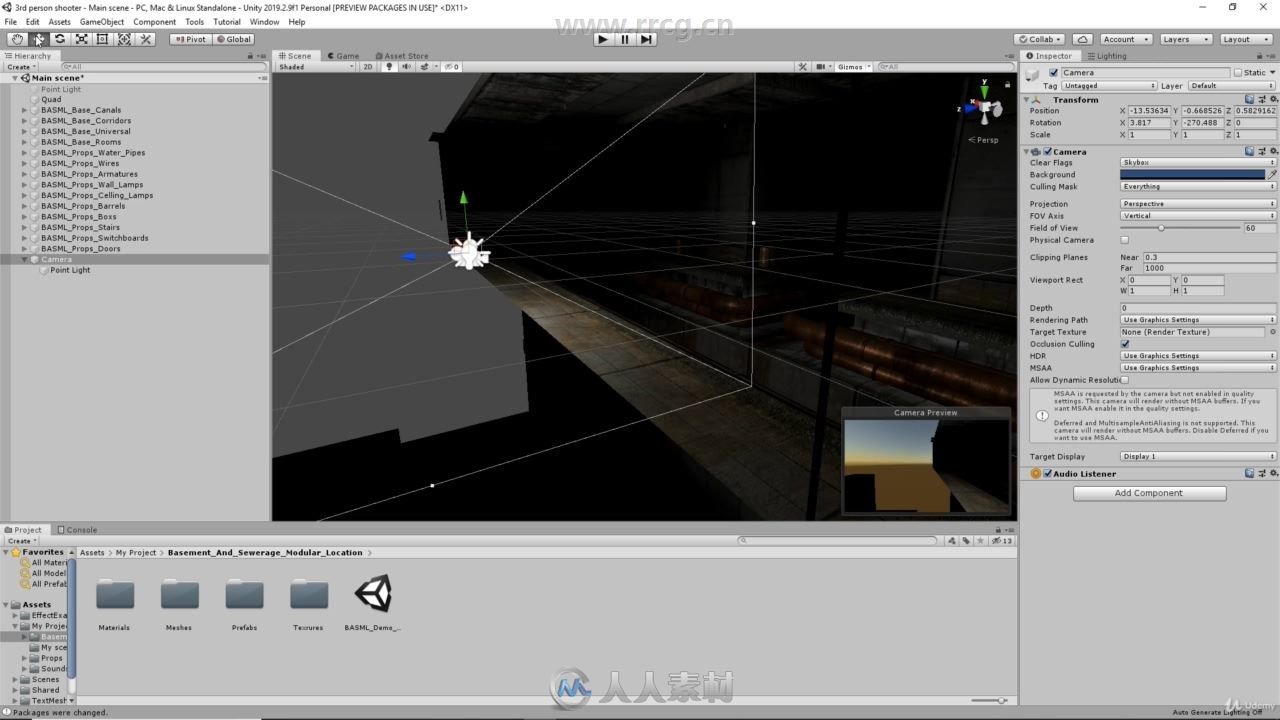The width and height of the screenshot is (1280, 720).
Task: Toggle scene audio speaker icon
Action: (406, 67)
